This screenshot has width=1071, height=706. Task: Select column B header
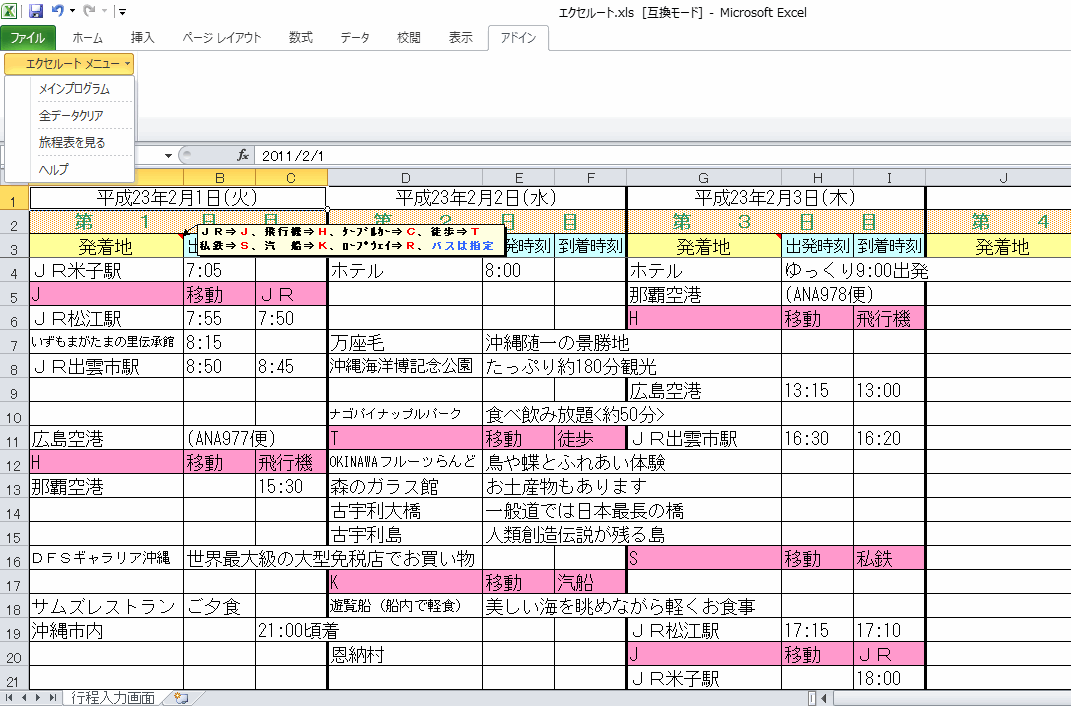(x=219, y=178)
